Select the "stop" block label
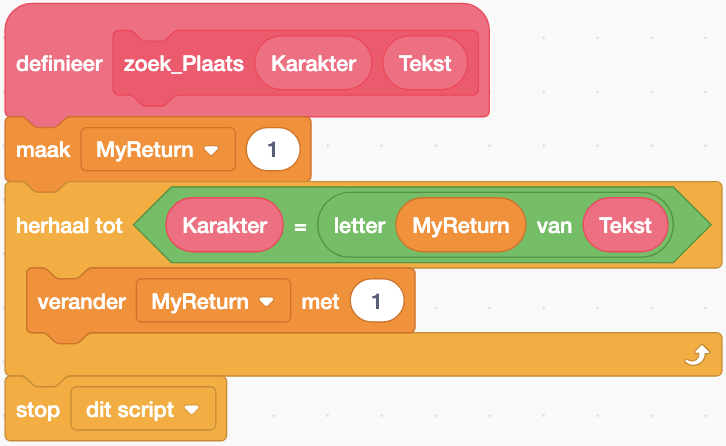 coord(38,410)
